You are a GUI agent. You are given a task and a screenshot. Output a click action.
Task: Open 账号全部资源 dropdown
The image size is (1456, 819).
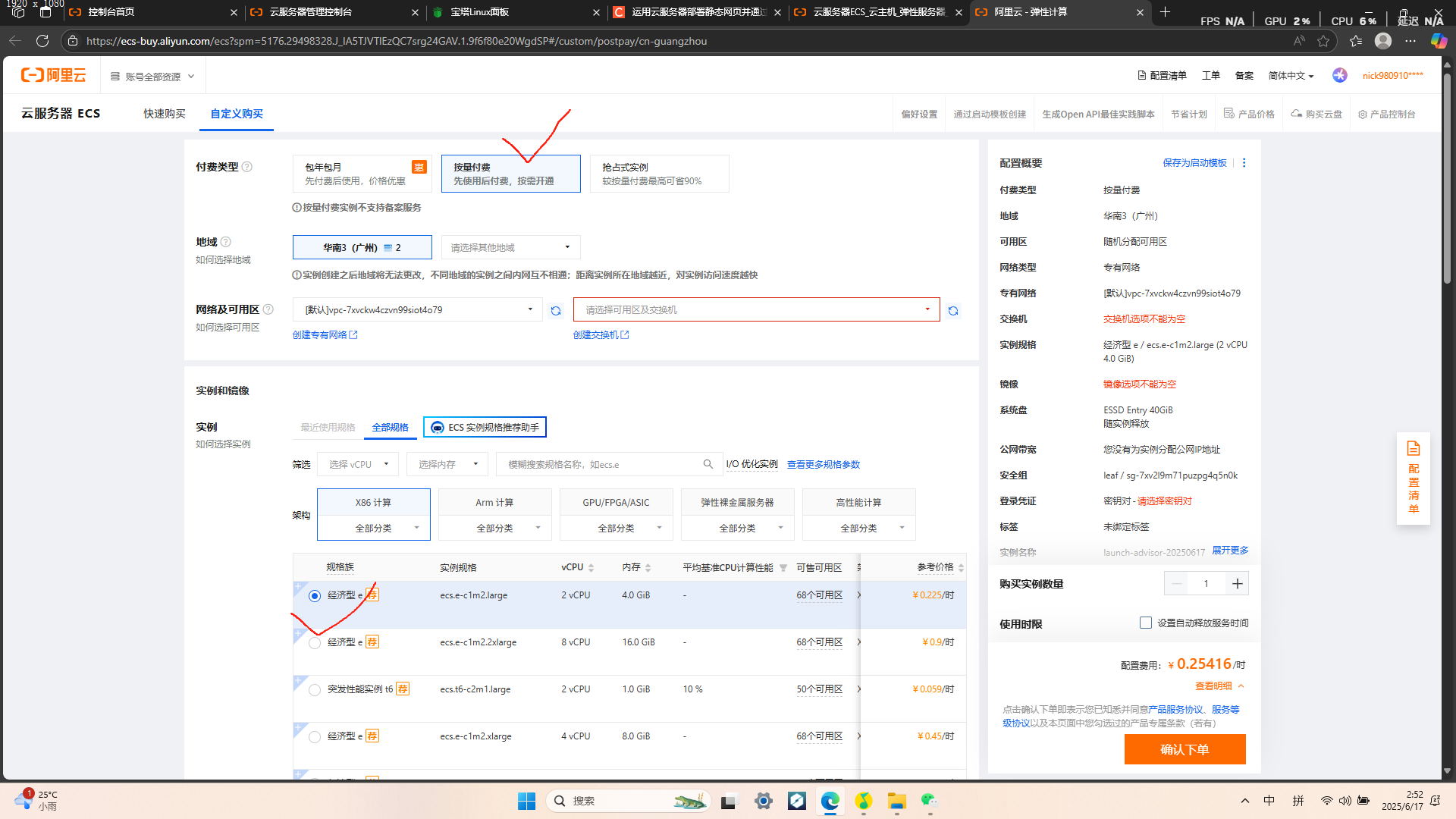click(152, 77)
